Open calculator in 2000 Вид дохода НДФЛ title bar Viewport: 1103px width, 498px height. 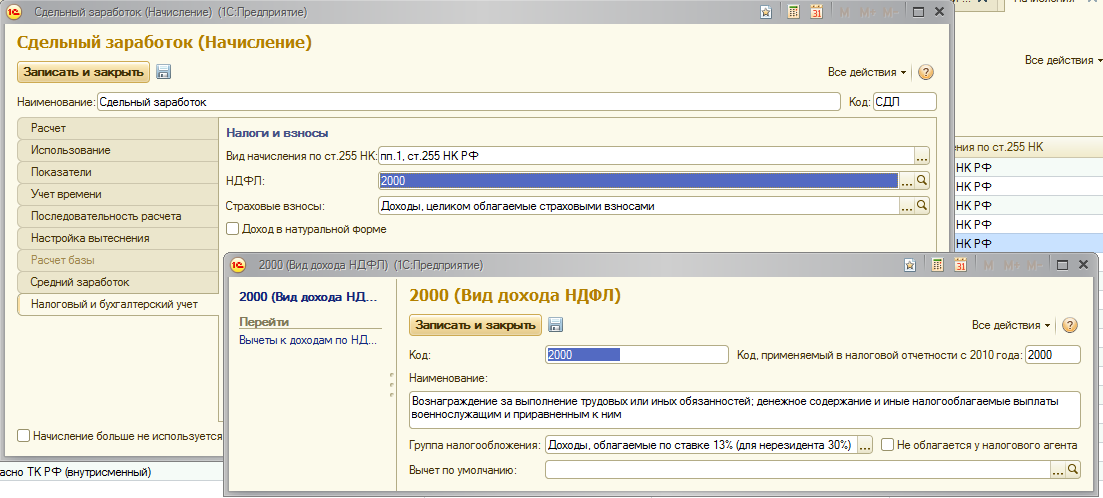(937, 265)
